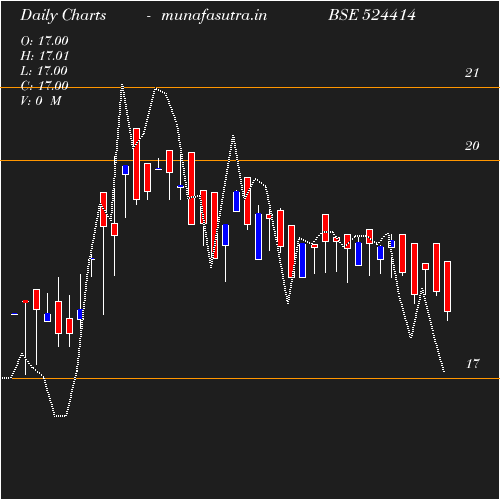Click the 'Daily Charts' title text
The height and width of the screenshot is (500, 500).
(x=63, y=16)
